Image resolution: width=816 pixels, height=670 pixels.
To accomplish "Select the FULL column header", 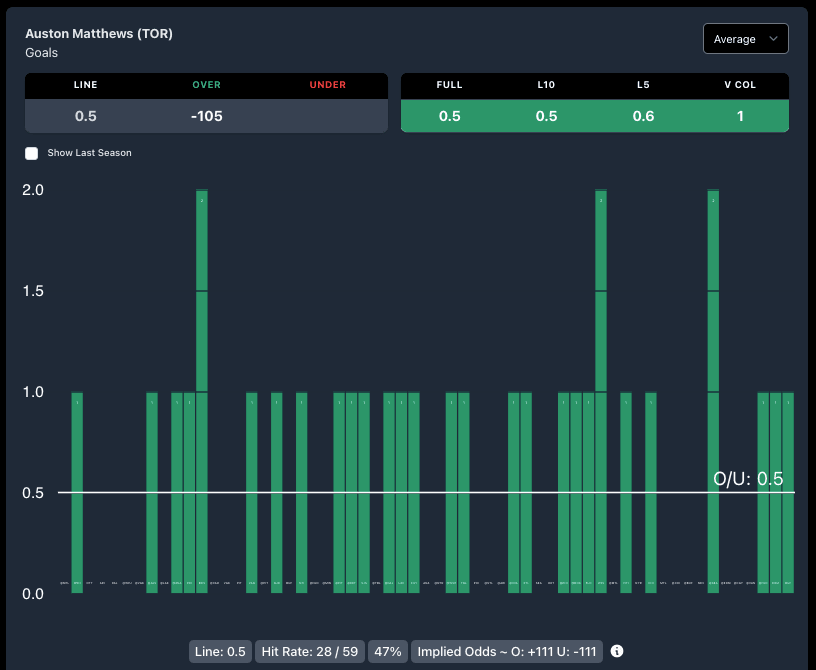I will click(449, 85).
